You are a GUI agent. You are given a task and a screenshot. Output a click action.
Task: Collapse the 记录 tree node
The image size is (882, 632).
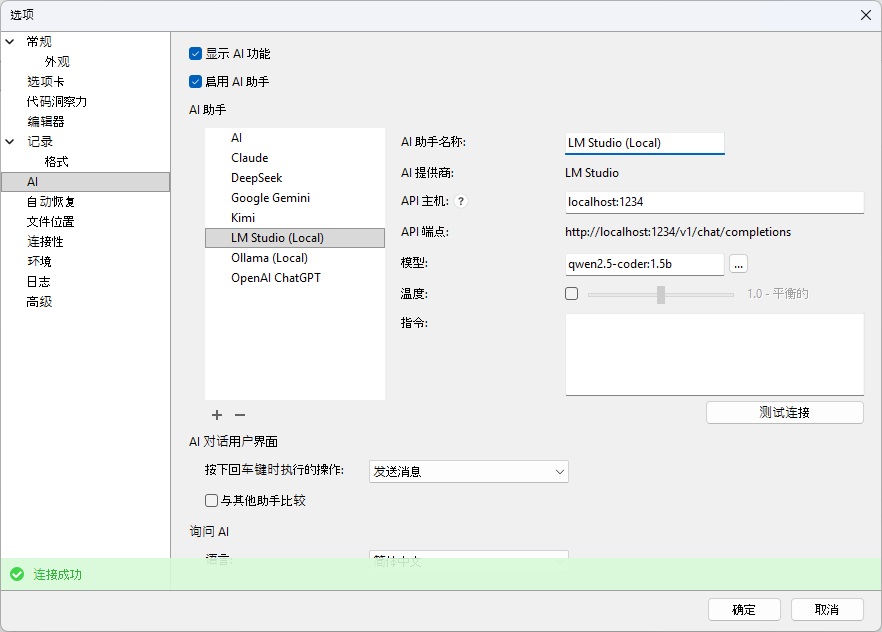[10, 142]
